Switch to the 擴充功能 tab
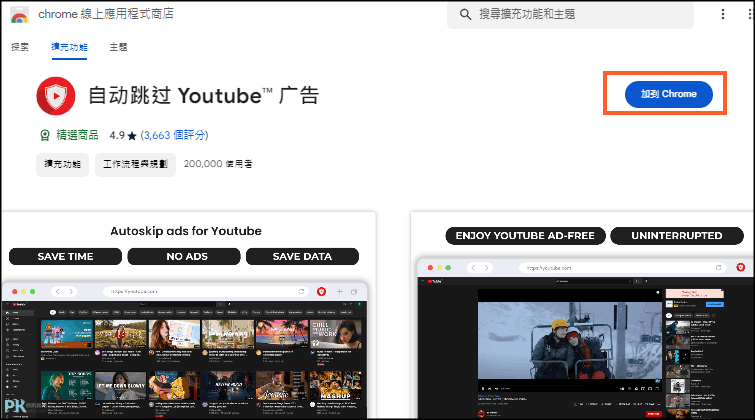755x420 pixels. 69,47
